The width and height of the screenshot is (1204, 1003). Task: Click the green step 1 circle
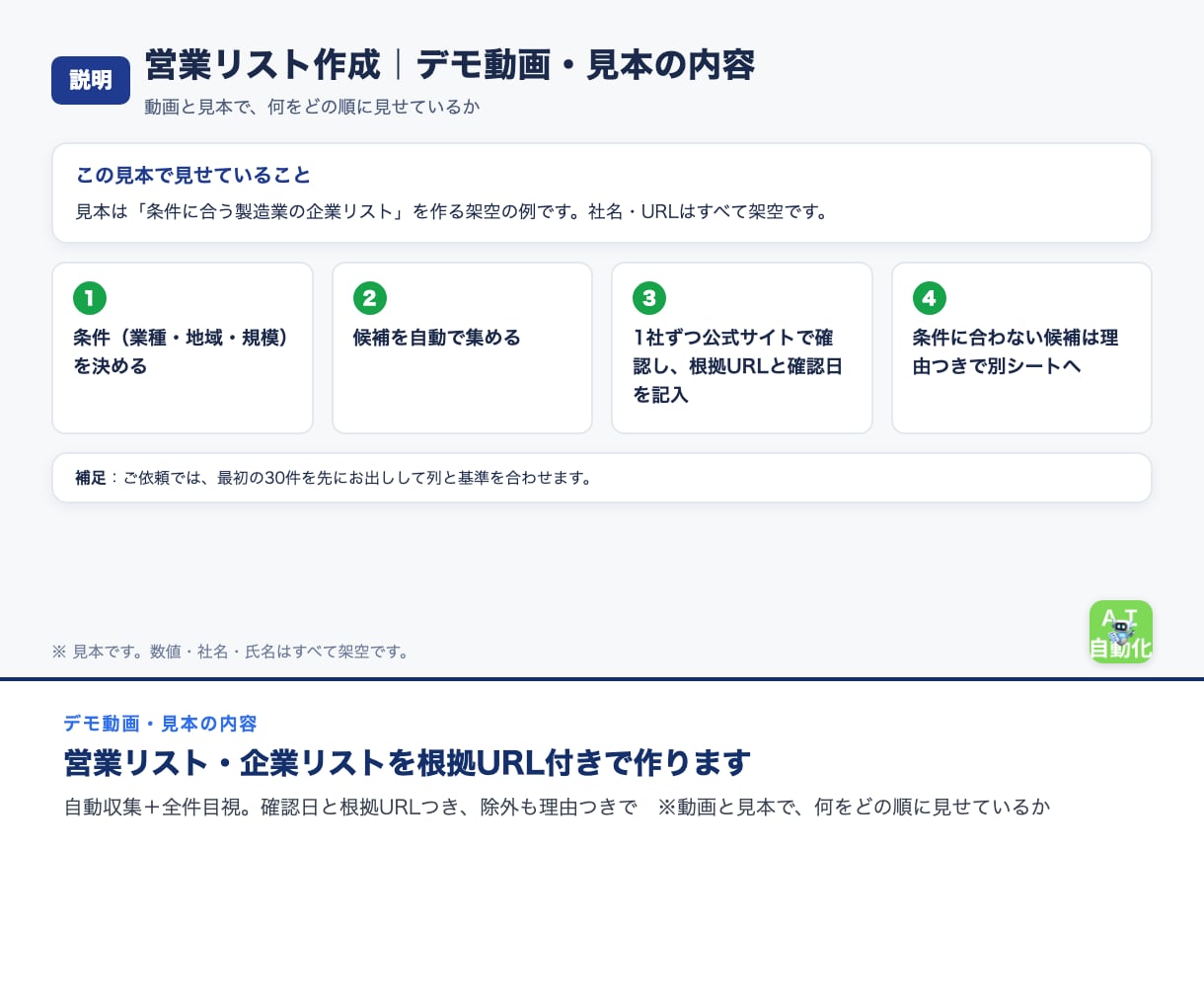coord(90,298)
